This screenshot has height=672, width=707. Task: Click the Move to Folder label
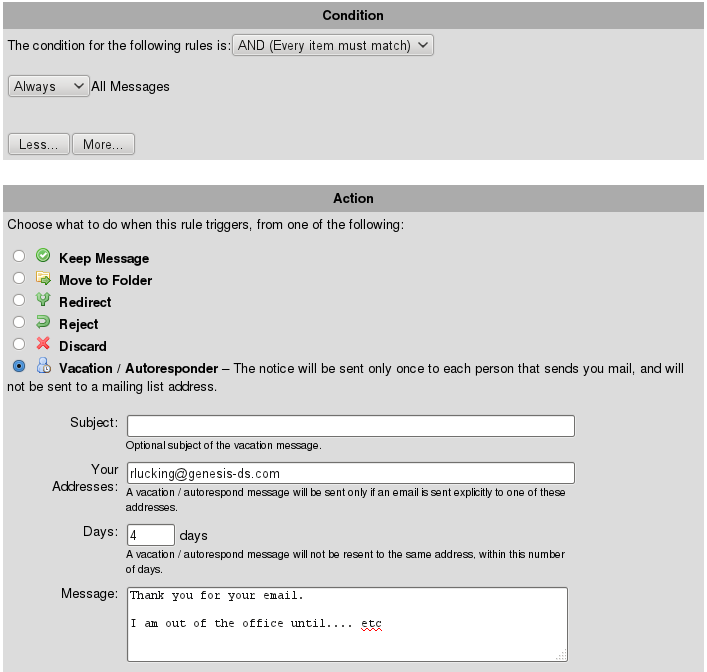tap(106, 281)
